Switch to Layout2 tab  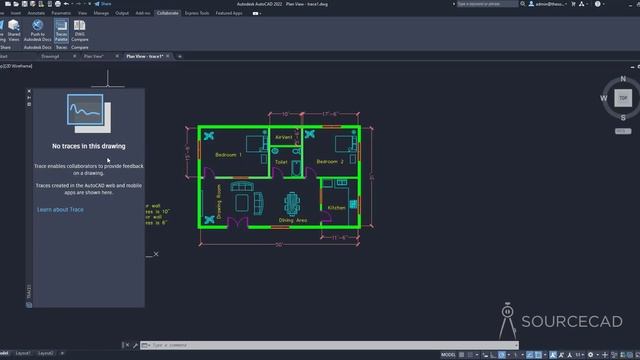coord(45,353)
